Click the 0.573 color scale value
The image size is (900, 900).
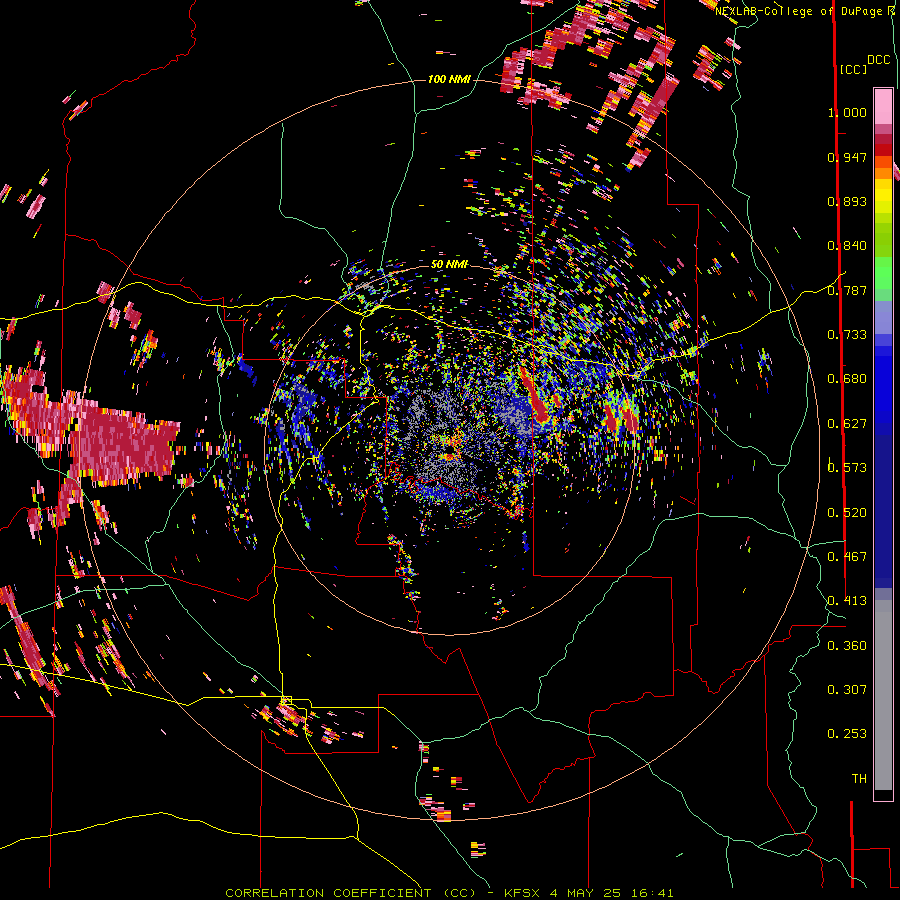(847, 468)
